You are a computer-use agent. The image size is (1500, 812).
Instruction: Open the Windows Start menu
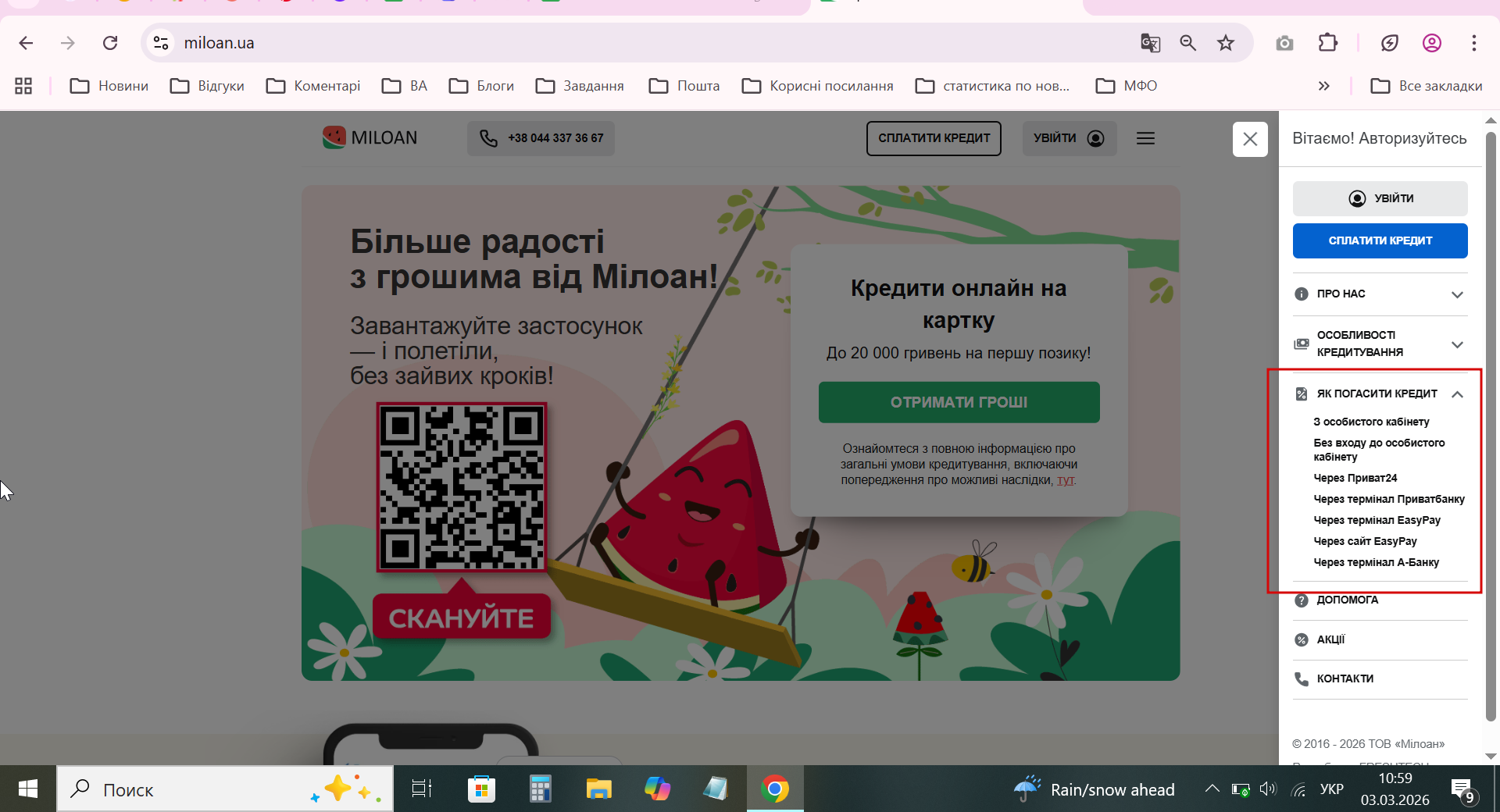click(x=28, y=789)
